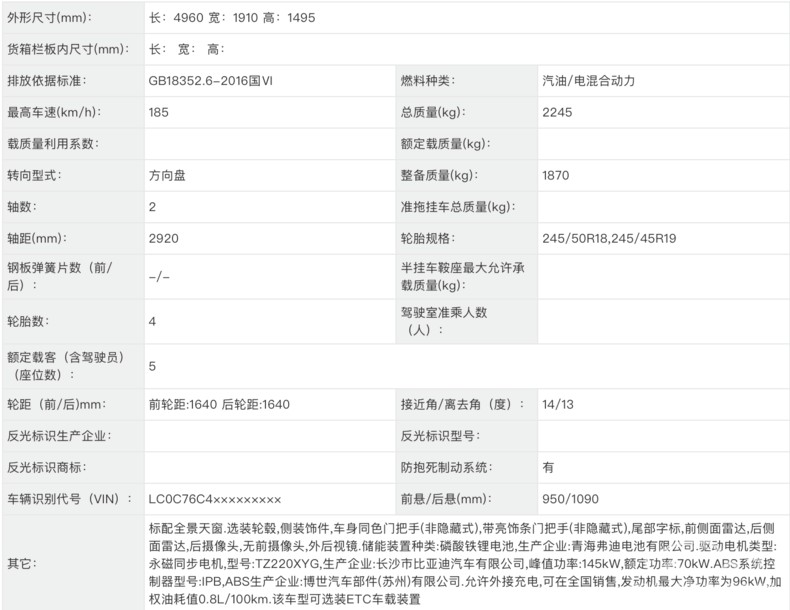Click the 整备质量(kg) label
Screen dimensions: 790x610
point(439,175)
